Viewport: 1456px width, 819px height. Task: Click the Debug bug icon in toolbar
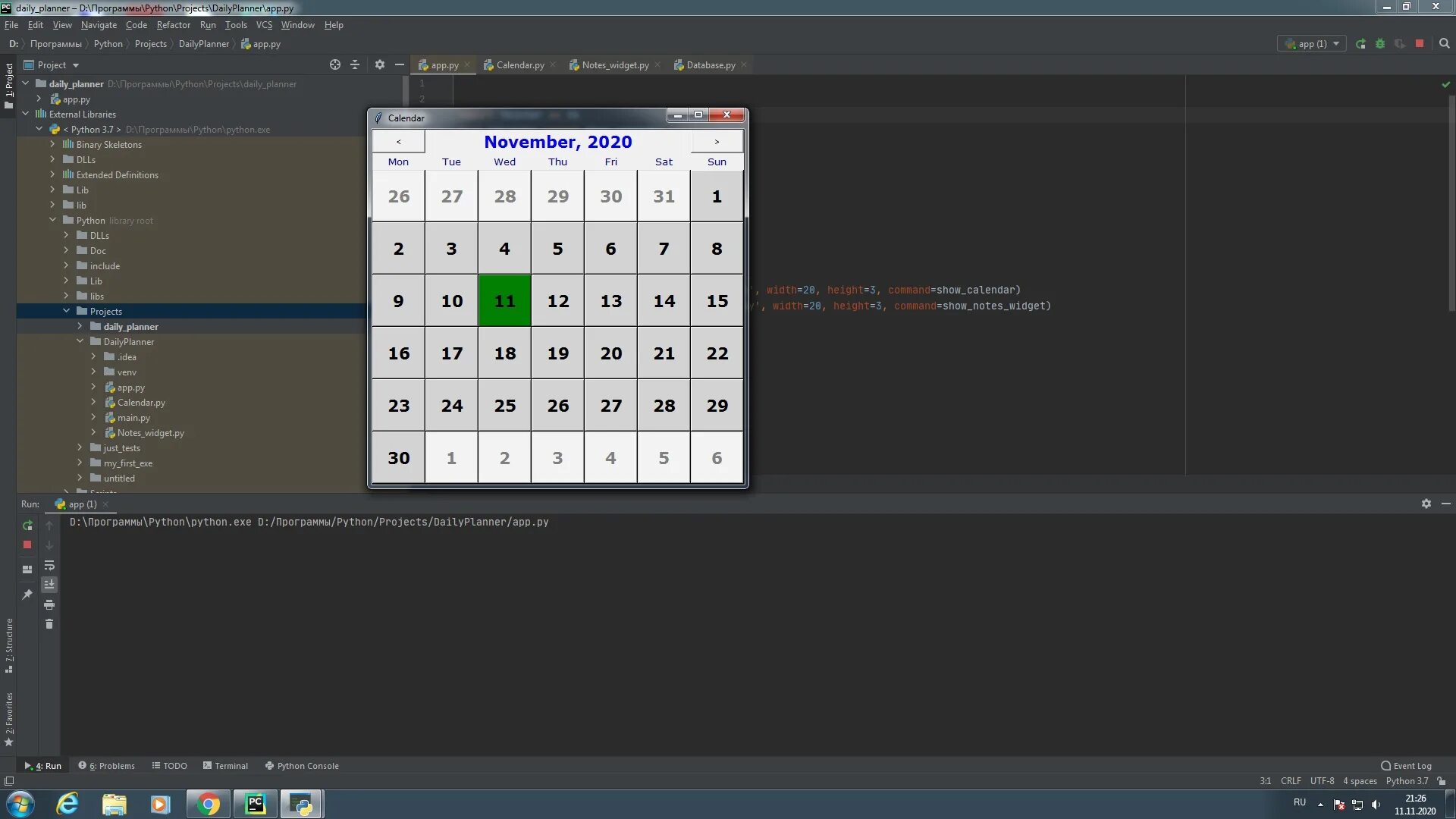tap(1380, 44)
